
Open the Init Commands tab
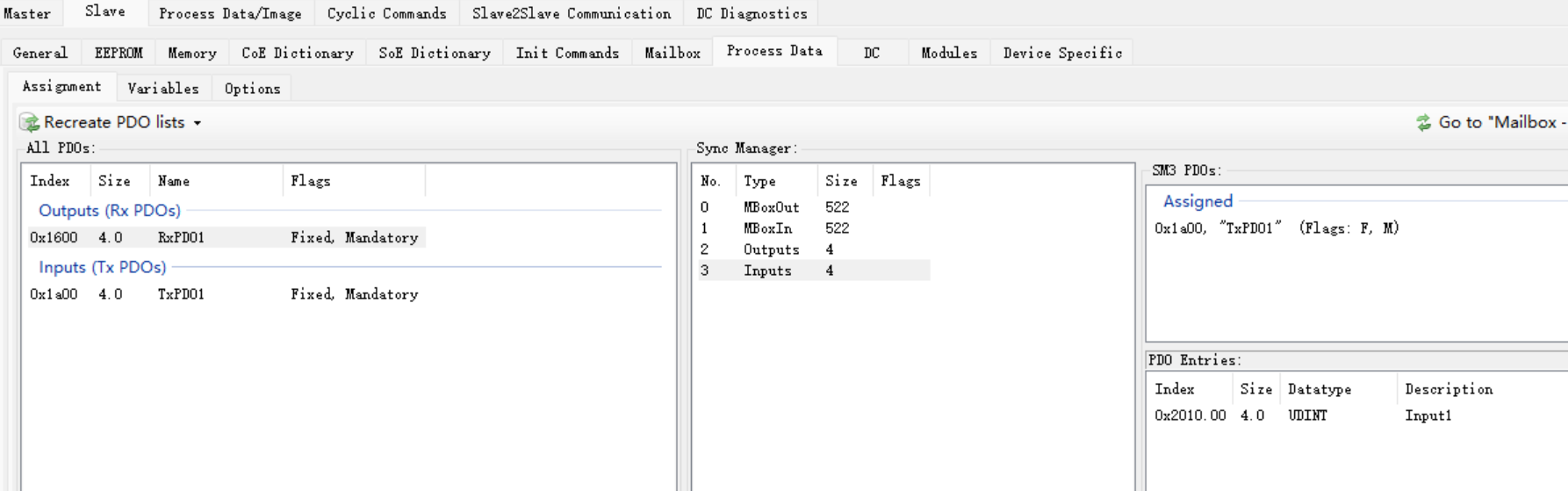click(566, 53)
